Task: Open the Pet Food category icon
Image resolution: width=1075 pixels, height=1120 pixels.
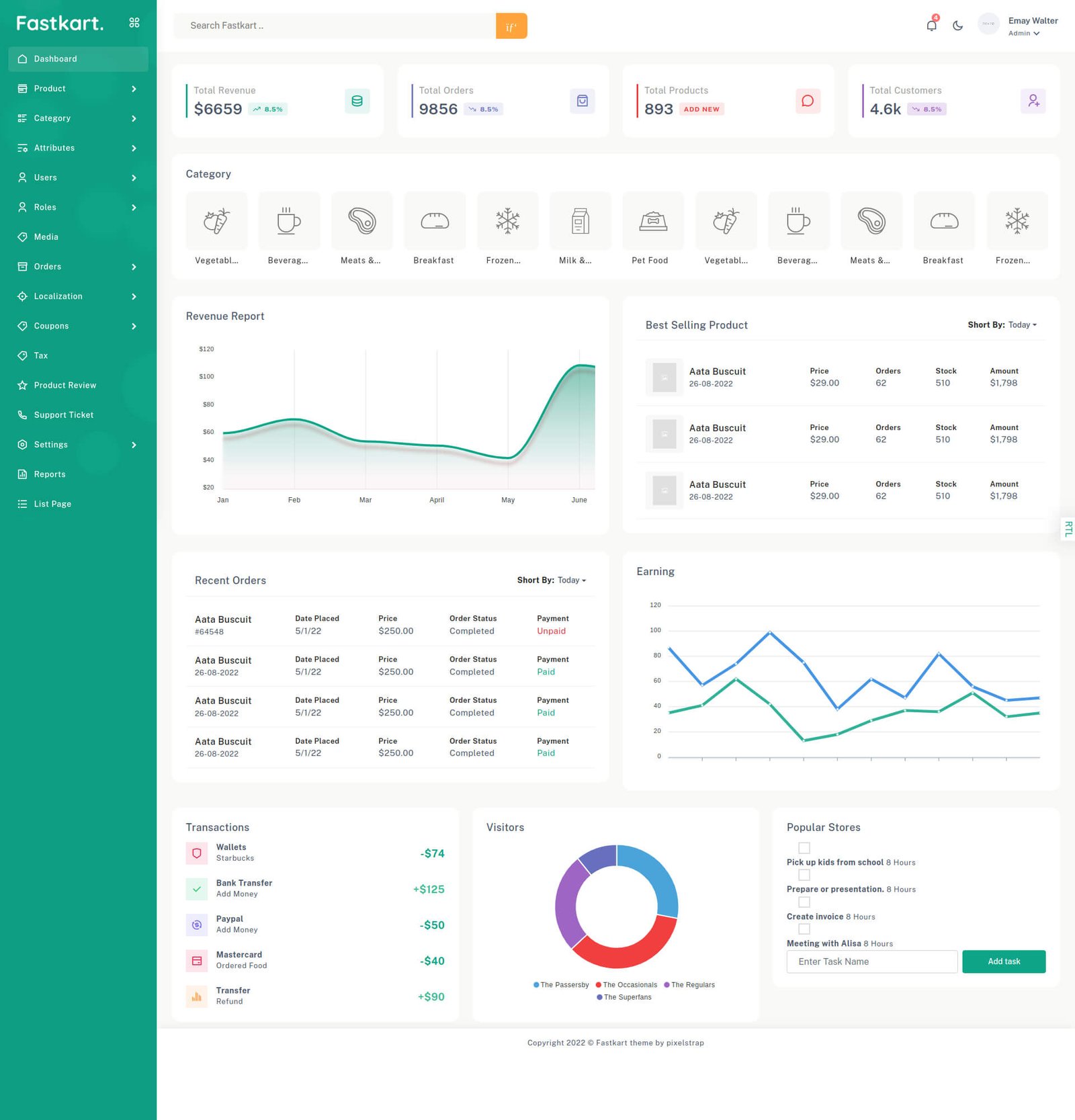Action: (652, 221)
